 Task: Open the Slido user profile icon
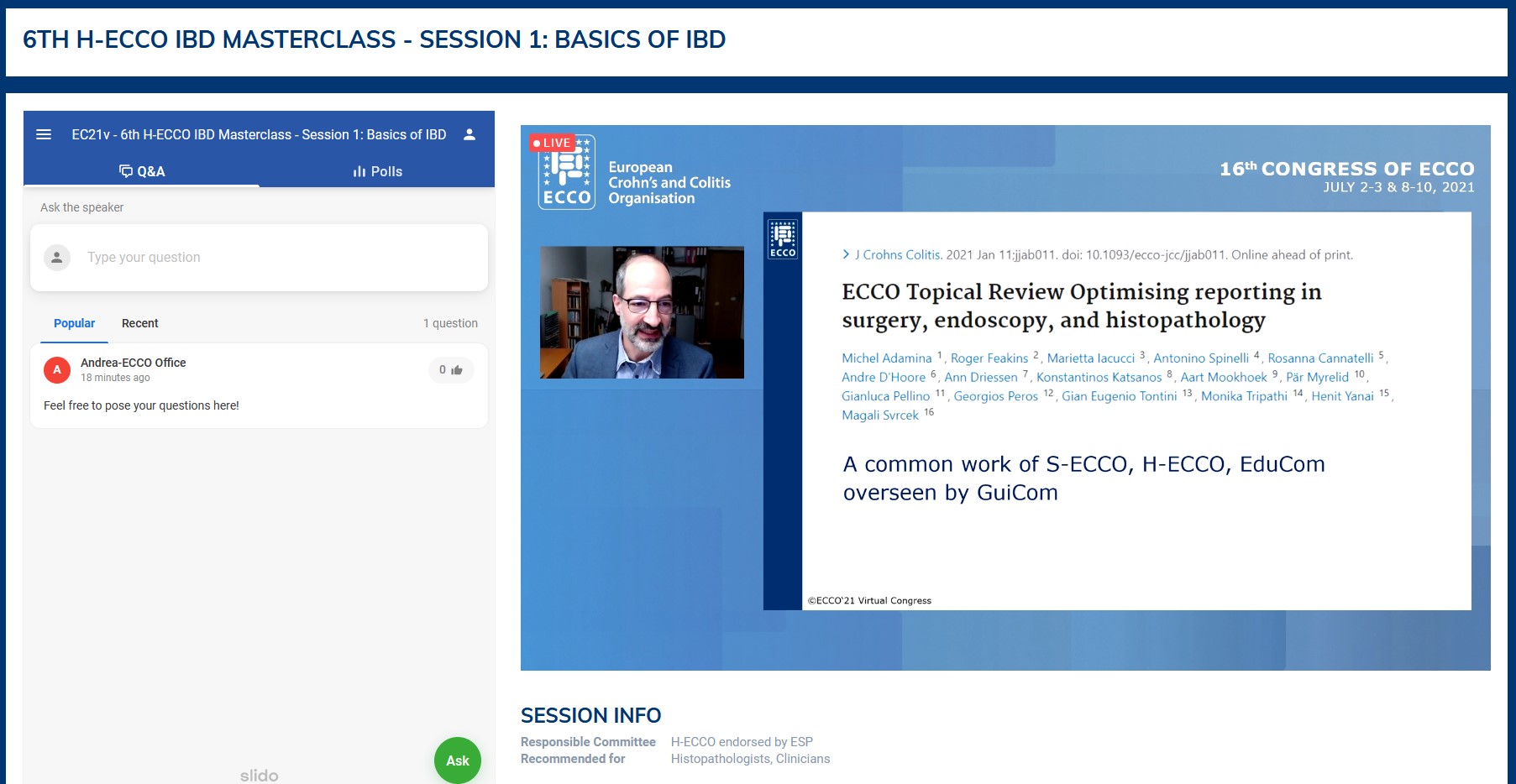point(469,134)
